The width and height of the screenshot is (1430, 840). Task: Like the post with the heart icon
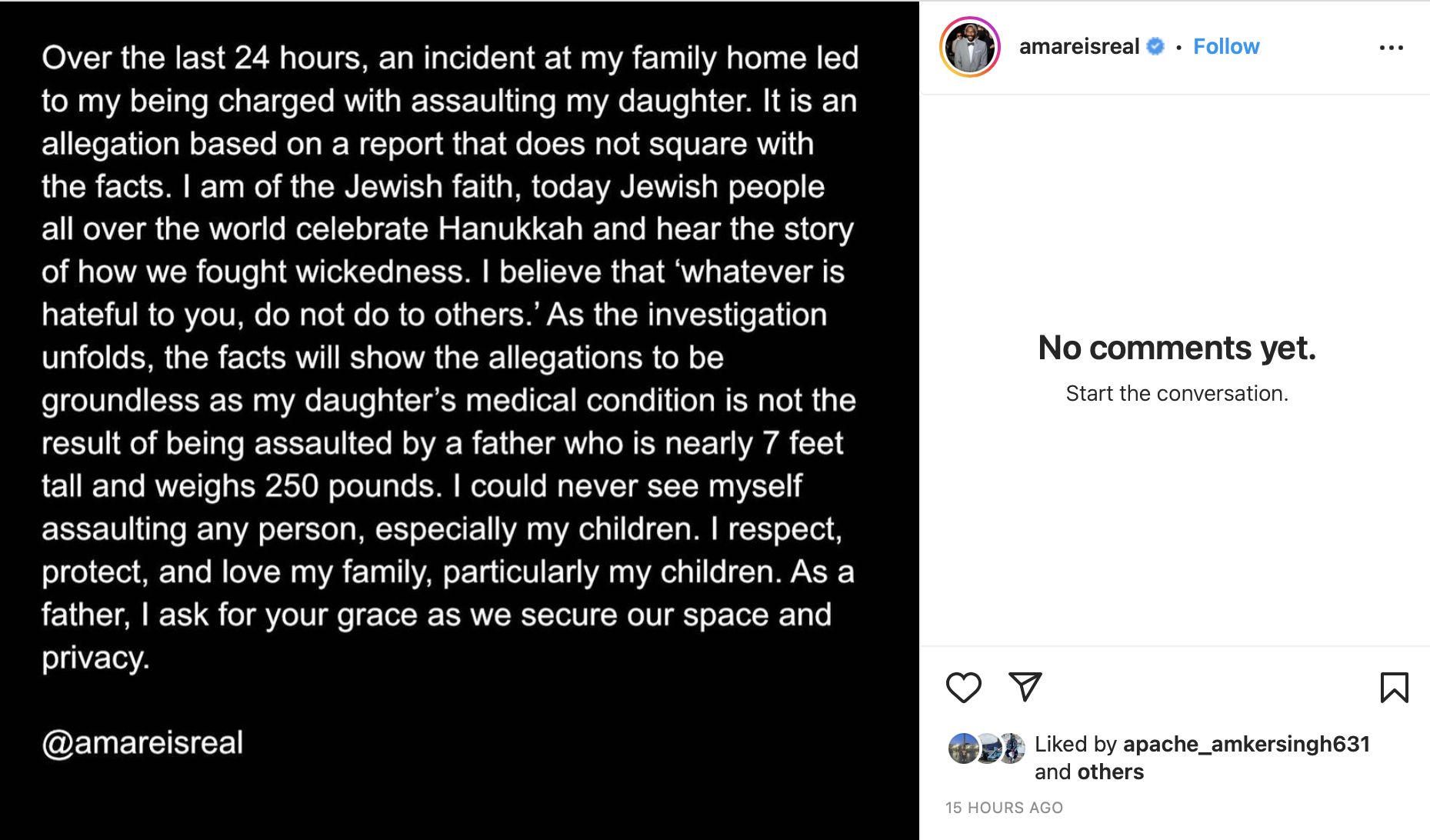coord(963,688)
